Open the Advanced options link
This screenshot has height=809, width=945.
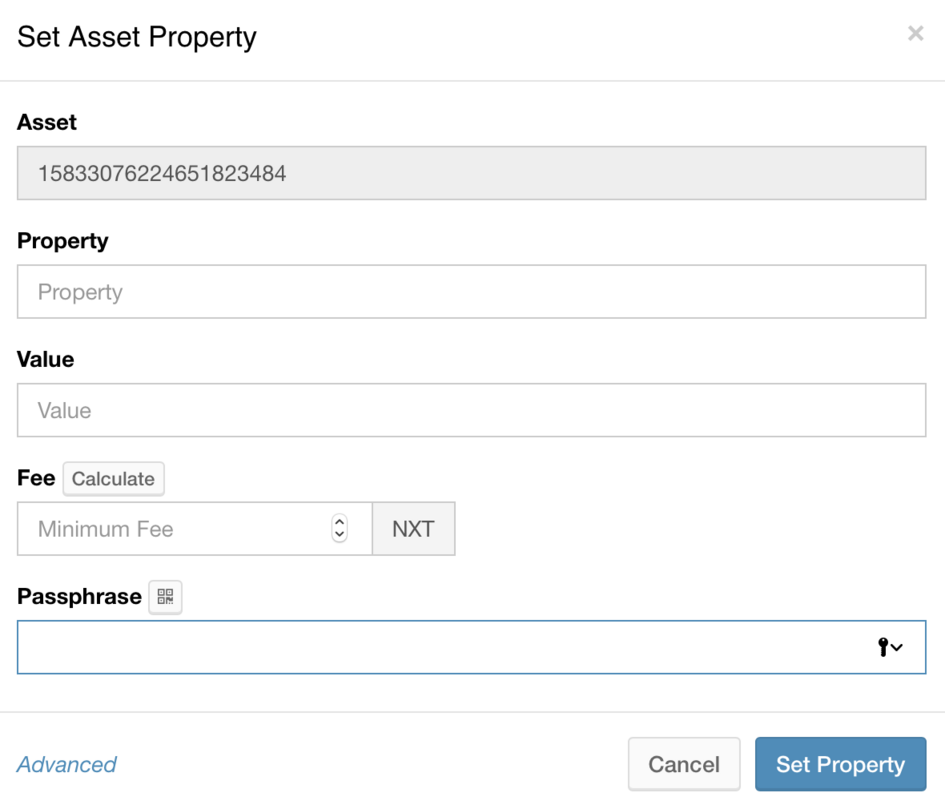66,764
